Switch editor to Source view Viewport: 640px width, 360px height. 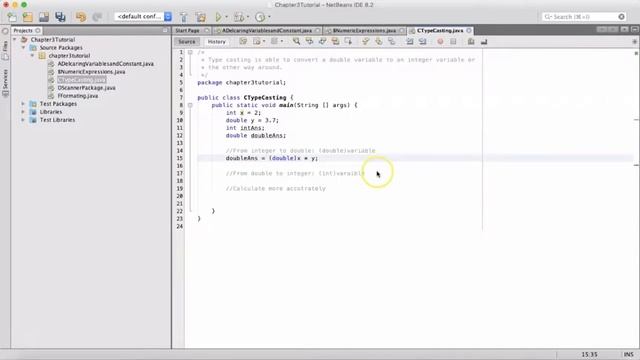point(187,42)
